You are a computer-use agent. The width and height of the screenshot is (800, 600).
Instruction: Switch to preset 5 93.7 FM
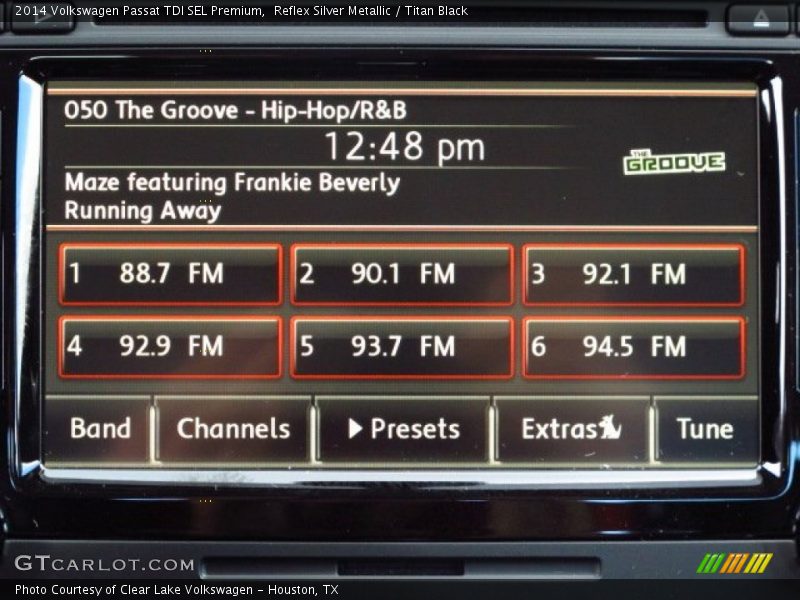tap(402, 347)
